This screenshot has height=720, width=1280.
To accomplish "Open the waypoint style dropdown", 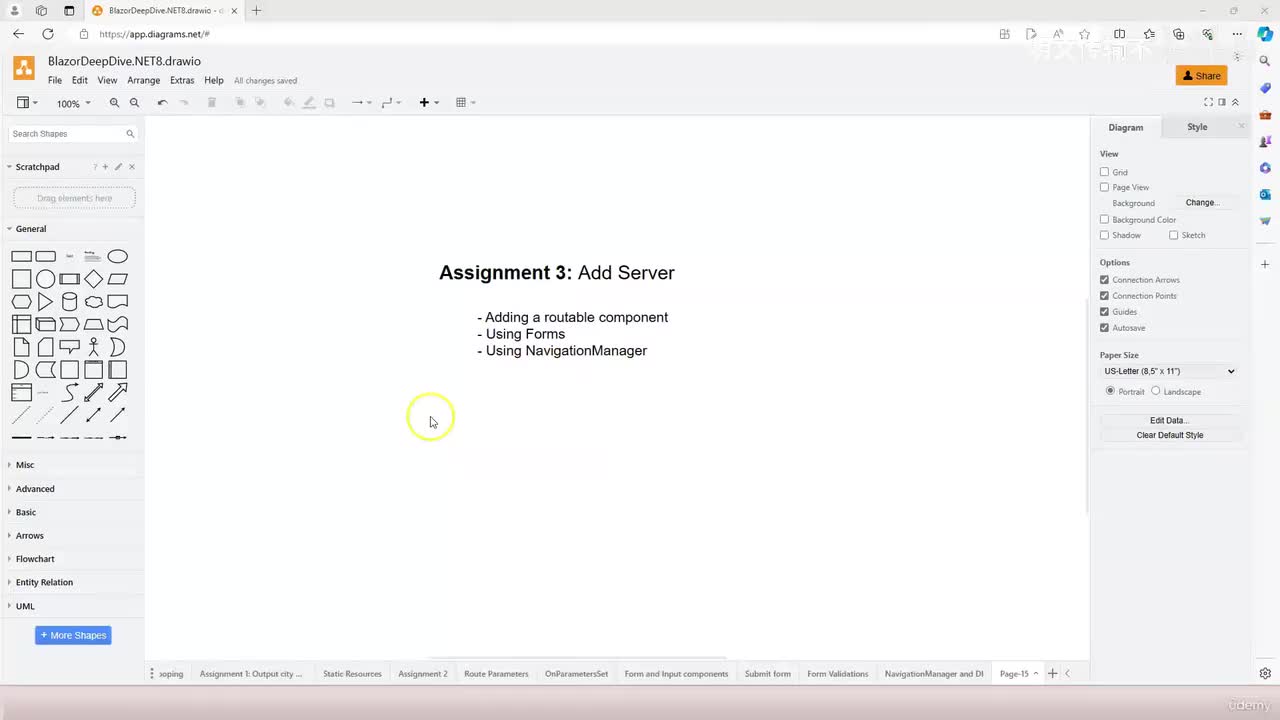I will pyautogui.click(x=391, y=103).
